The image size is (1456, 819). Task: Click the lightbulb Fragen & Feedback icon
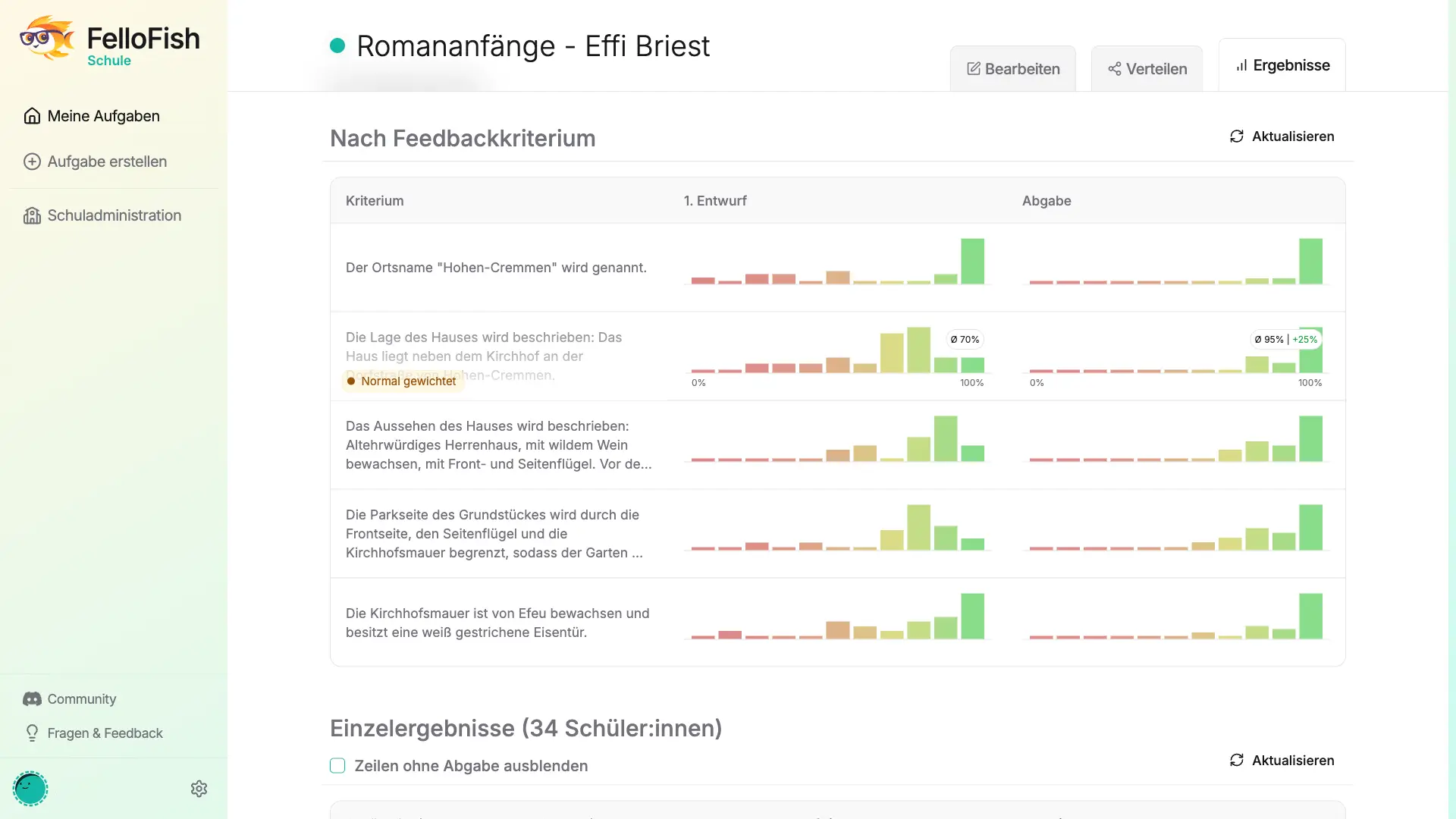pos(32,733)
